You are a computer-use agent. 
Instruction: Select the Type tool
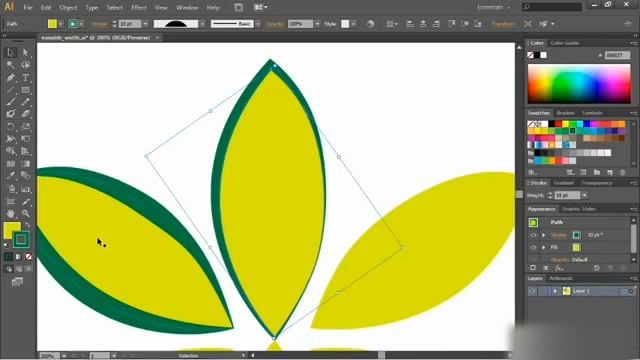(x=25, y=78)
